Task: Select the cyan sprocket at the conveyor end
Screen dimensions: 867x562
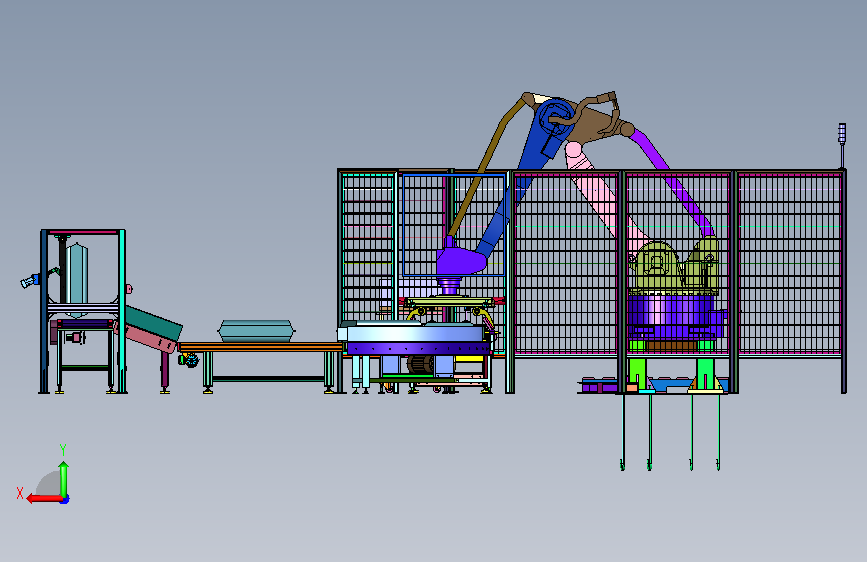Action: [x=191, y=360]
